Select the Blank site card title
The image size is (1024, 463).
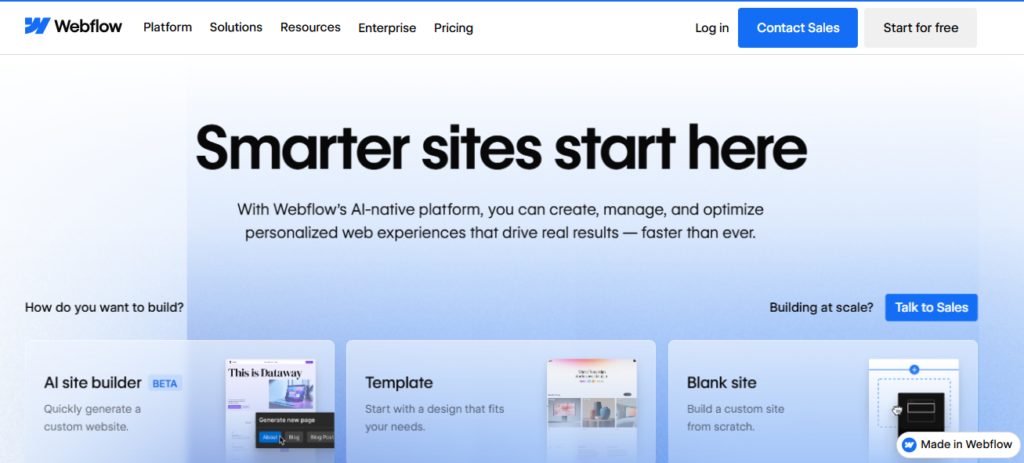[722, 383]
